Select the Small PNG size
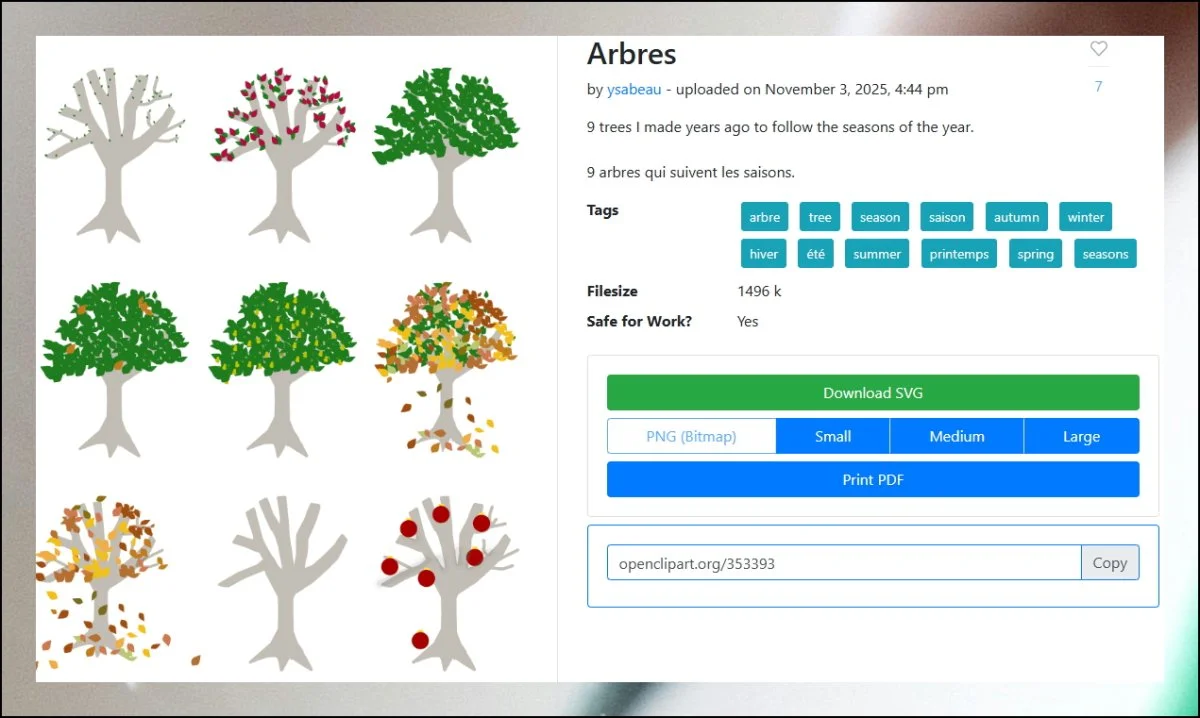 [832, 437]
